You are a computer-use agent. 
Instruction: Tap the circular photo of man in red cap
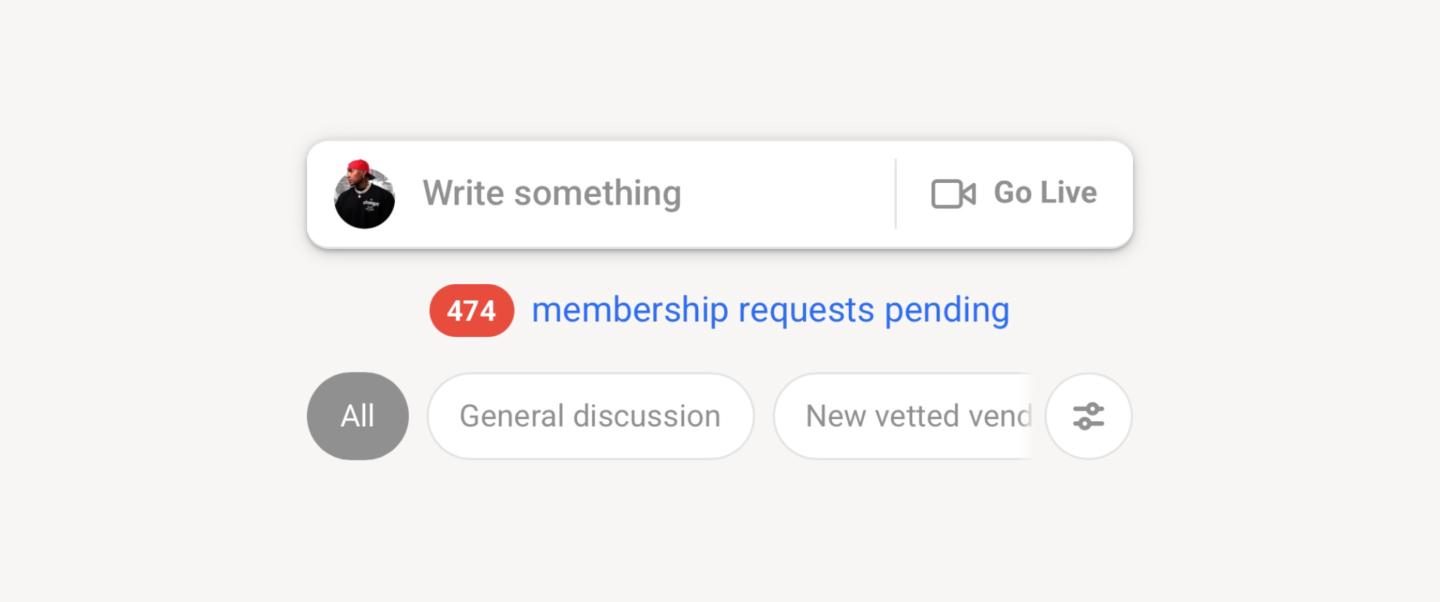(x=364, y=194)
